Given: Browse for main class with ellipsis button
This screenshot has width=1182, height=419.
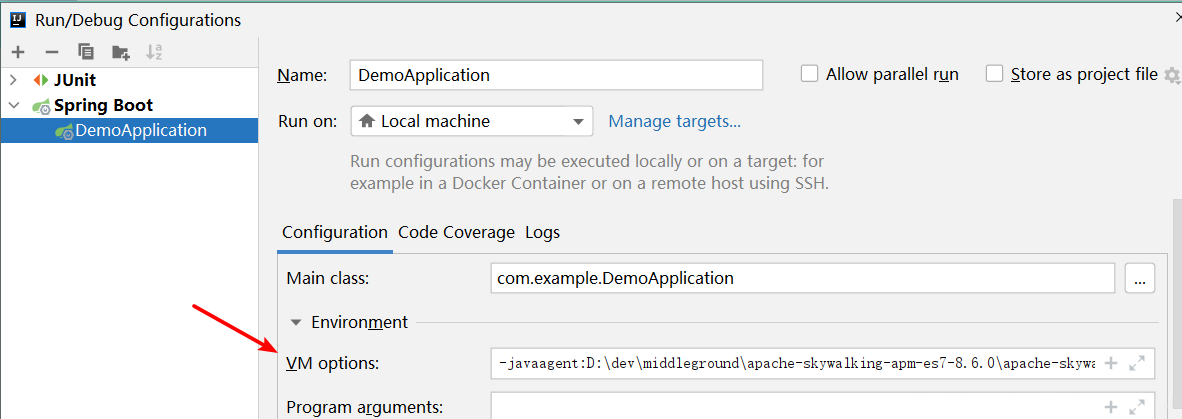Looking at the screenshot, I should [x=1140, y=278].
